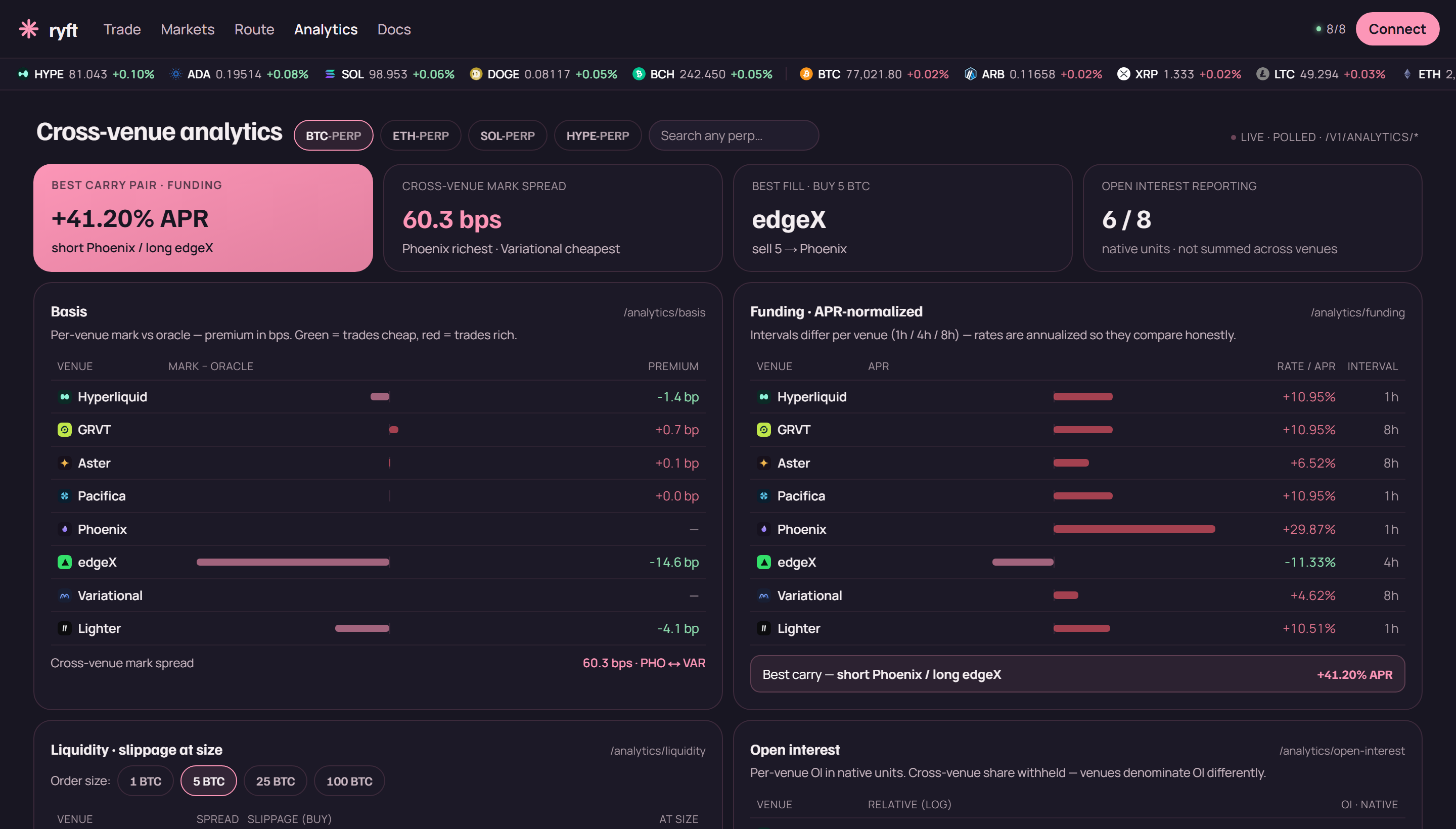
Task: Click the XRP ticker coin icon
Action: click(1123, 74)
